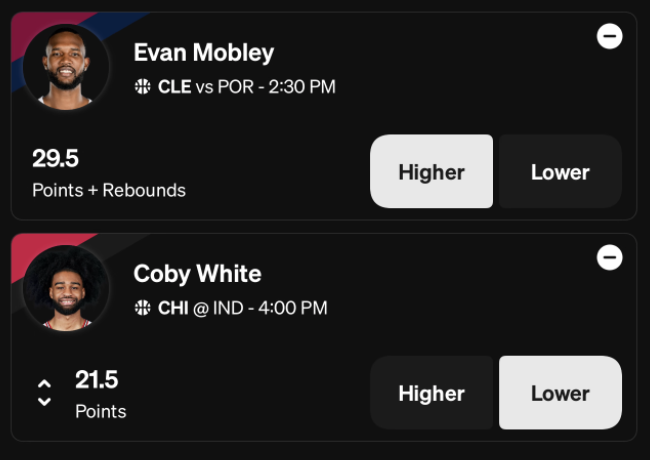Click the Evan Mobley player name
The image size is (650, 460).
click(x=204, y=53)
